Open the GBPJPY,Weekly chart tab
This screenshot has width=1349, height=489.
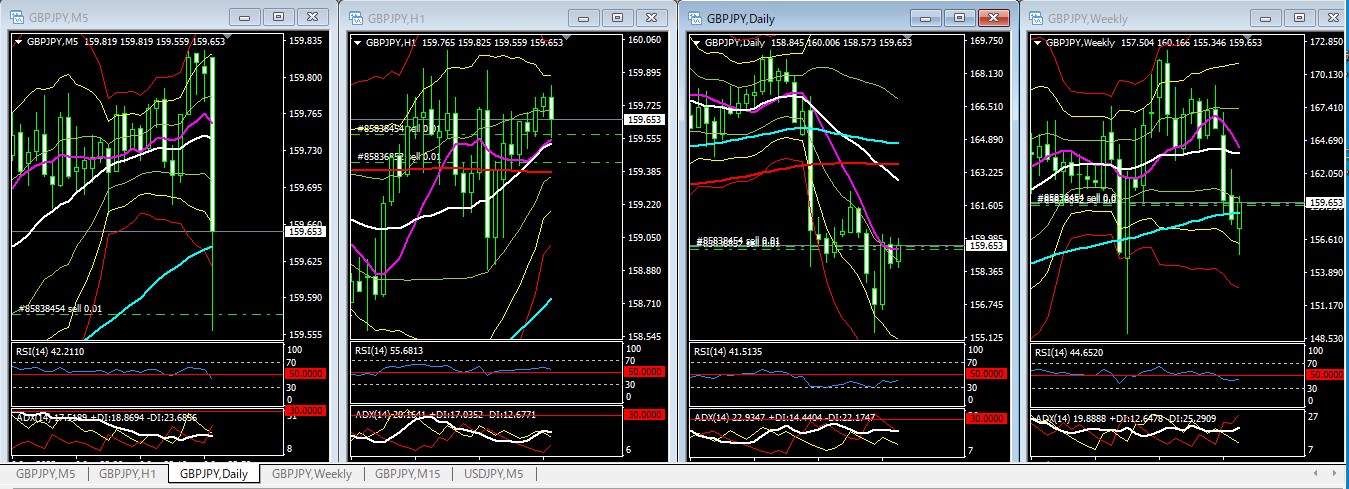click(311, 474)
